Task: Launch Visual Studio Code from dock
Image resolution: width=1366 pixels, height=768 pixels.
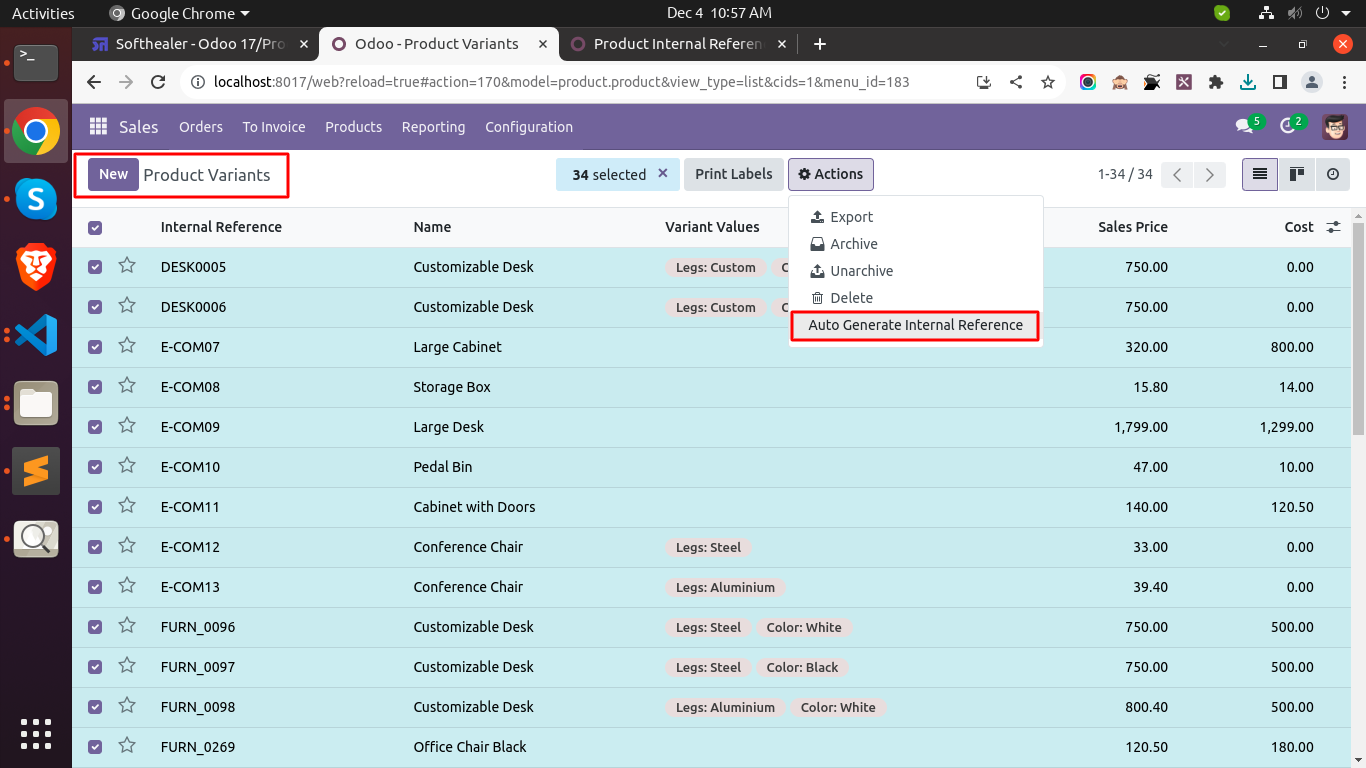Action: (36, 335)
